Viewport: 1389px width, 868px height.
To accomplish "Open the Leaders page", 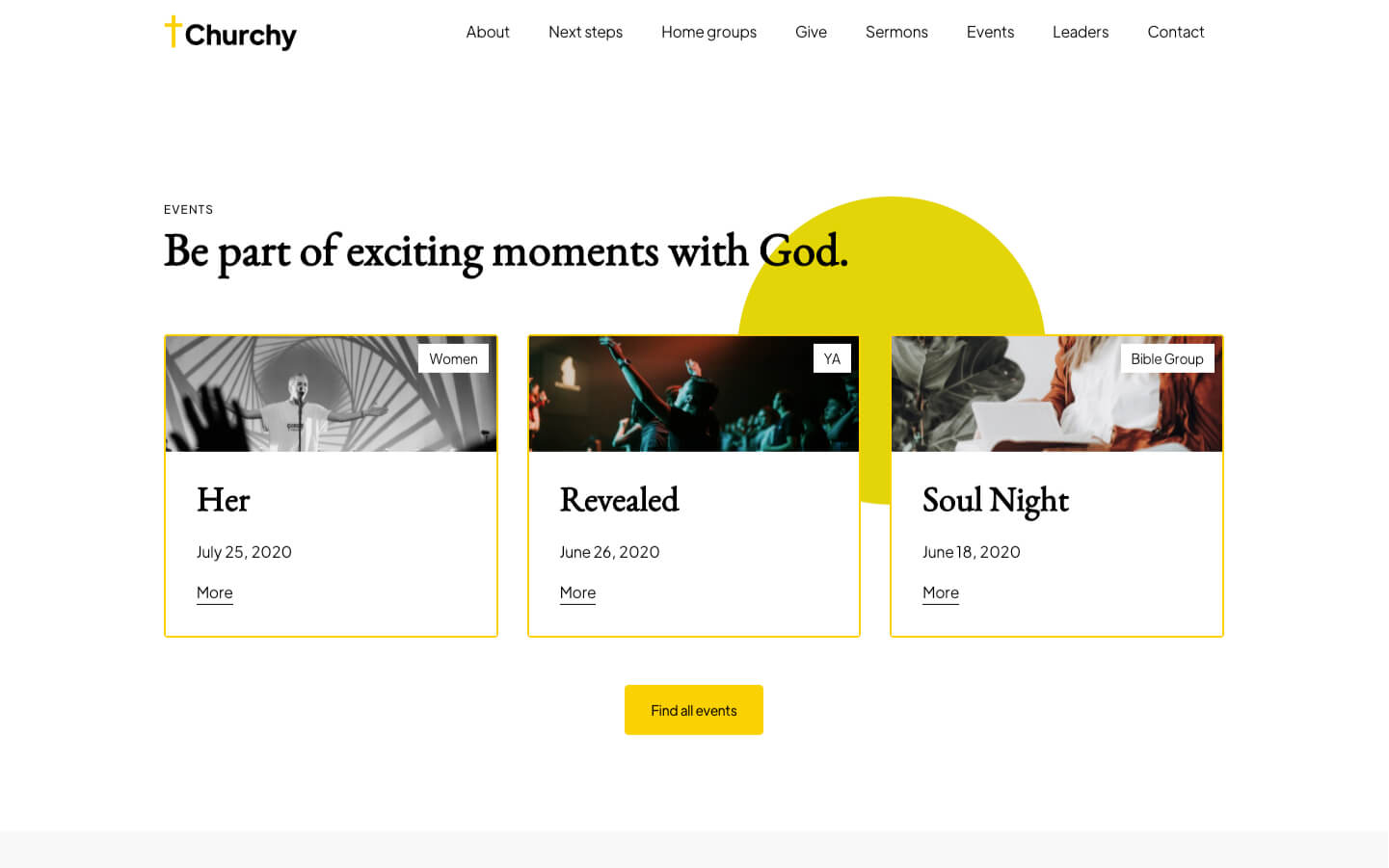I will coord(1081,32).
